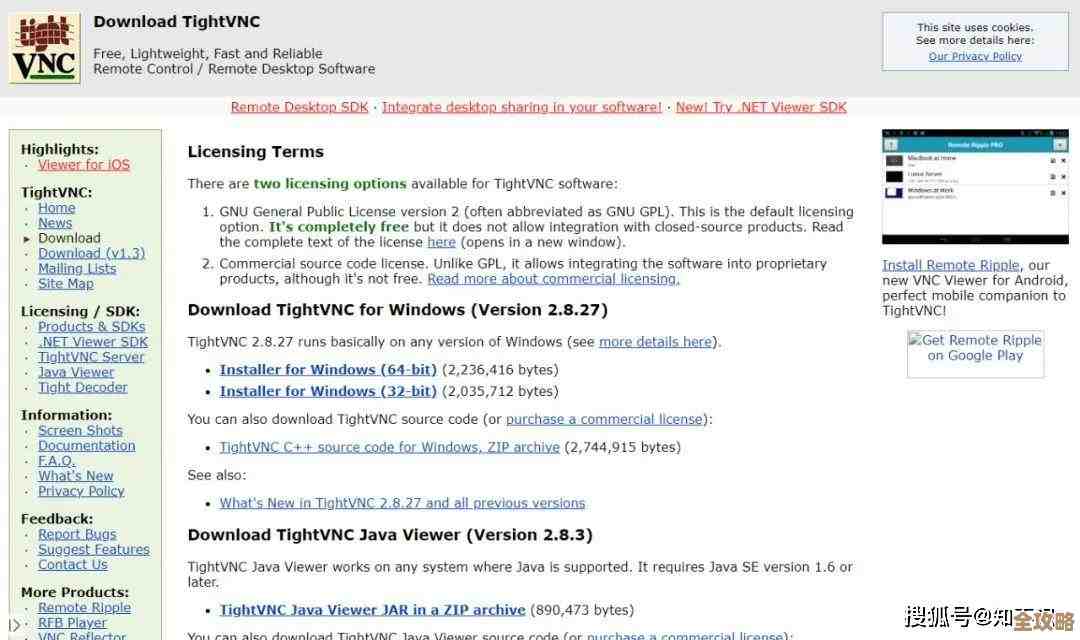1080x640 pixels.
Task: Download the Installer for Windows (32-bit)
Action: [328, 391]
